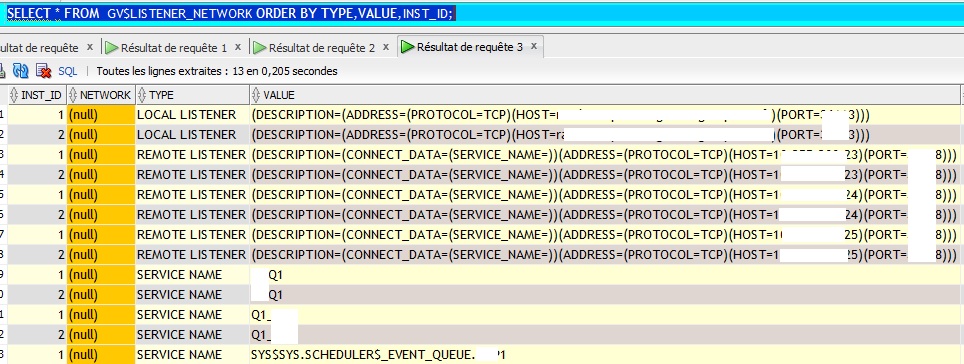Close the Résultat de requête 2 tab

(386, 47)
